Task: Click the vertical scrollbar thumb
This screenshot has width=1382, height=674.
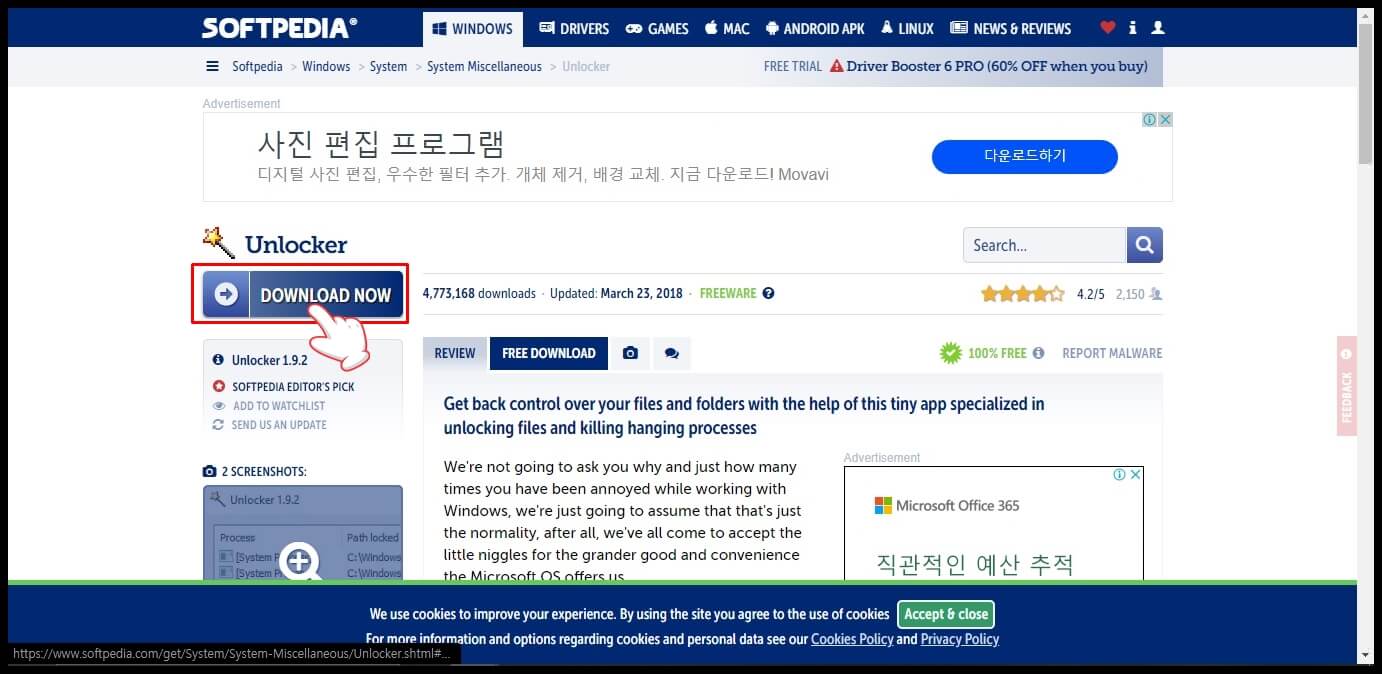Action: (x=1366, y=95)
